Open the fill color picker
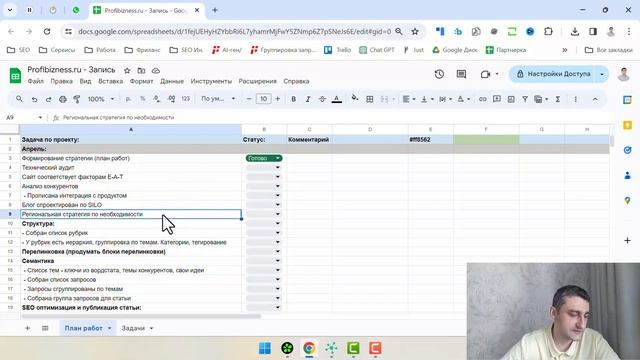 pyautogui.click(x=355, y=98)
